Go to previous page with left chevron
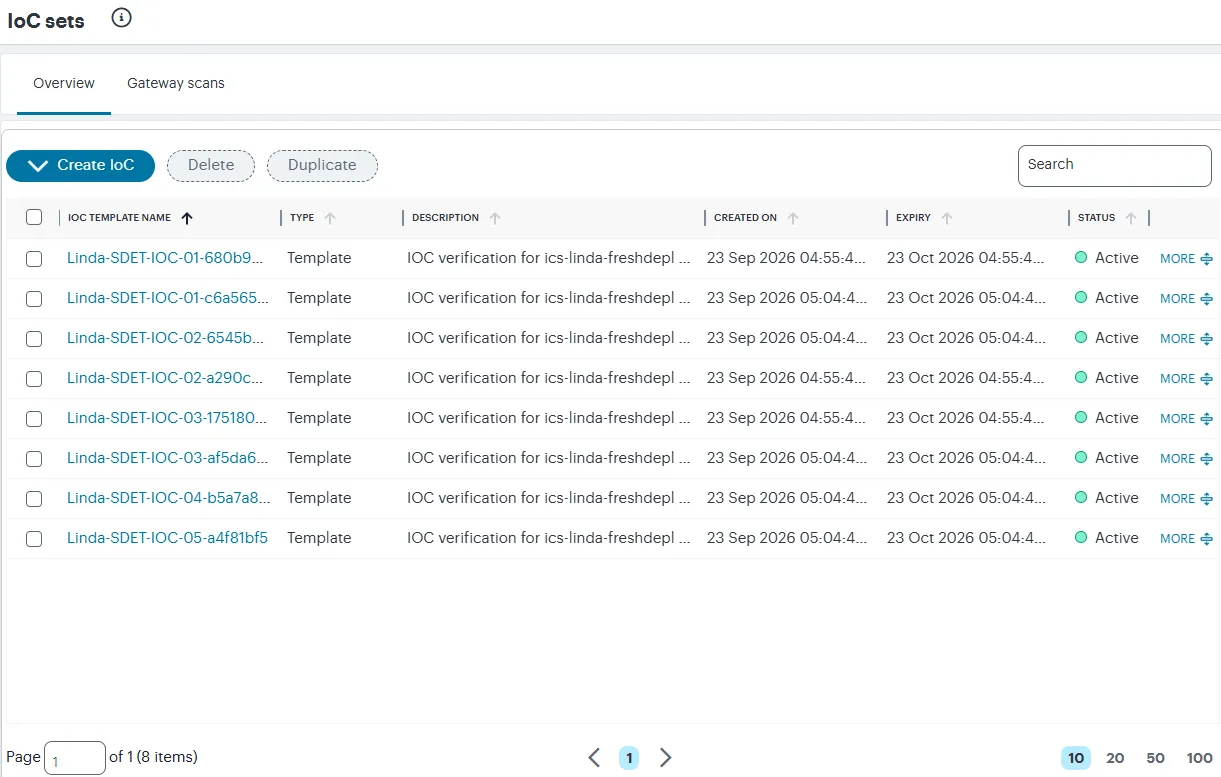Screen dimensions: 1221x777 point(594,758)
